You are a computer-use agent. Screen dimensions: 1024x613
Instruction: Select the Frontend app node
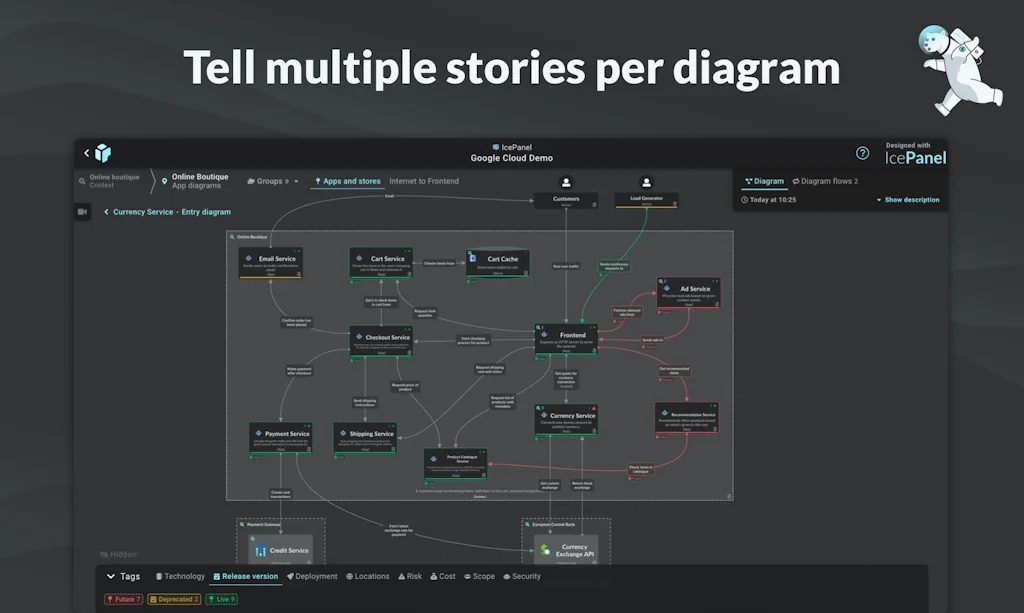[x=566, y=337]
